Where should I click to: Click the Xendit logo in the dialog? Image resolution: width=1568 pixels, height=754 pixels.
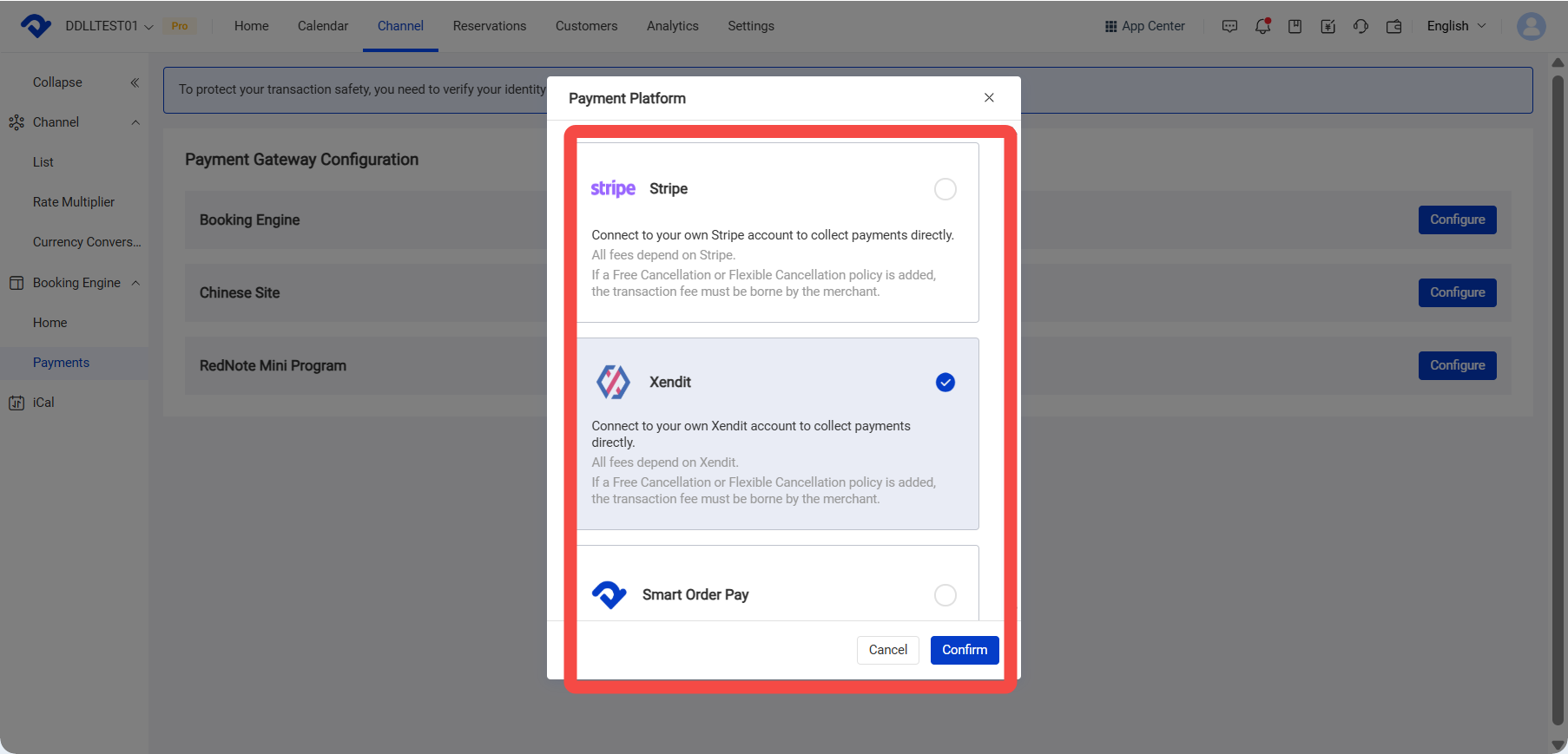[613, 382]
